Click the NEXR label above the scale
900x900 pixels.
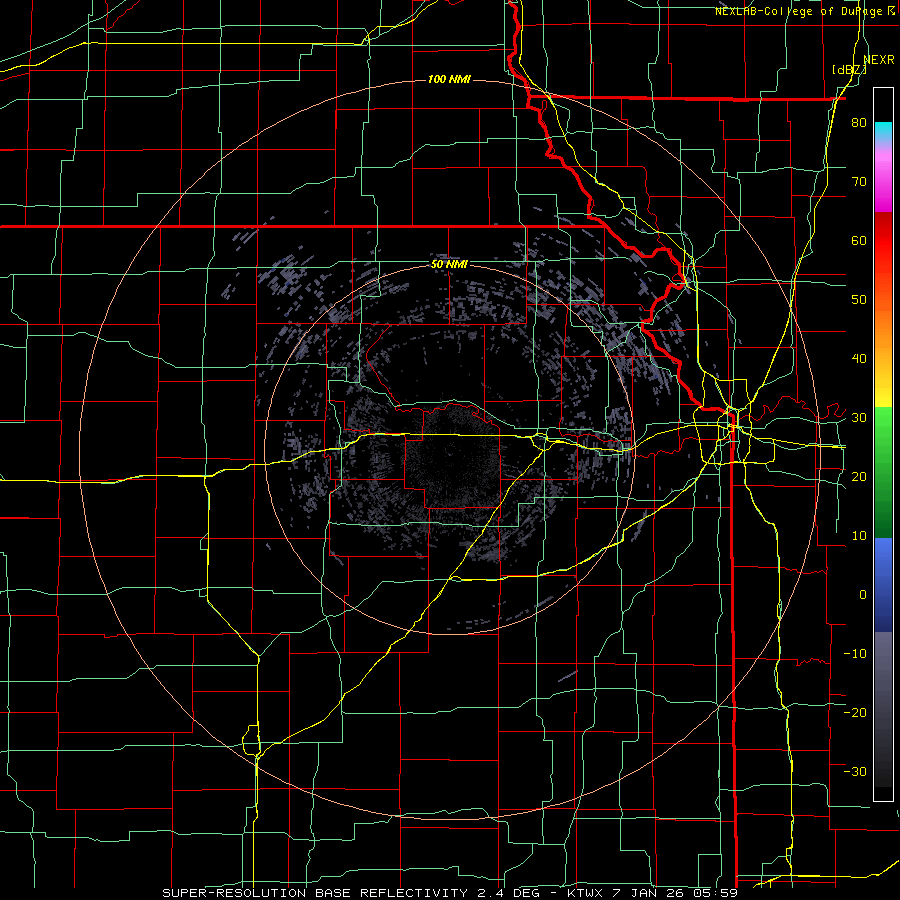pos(879,60)
